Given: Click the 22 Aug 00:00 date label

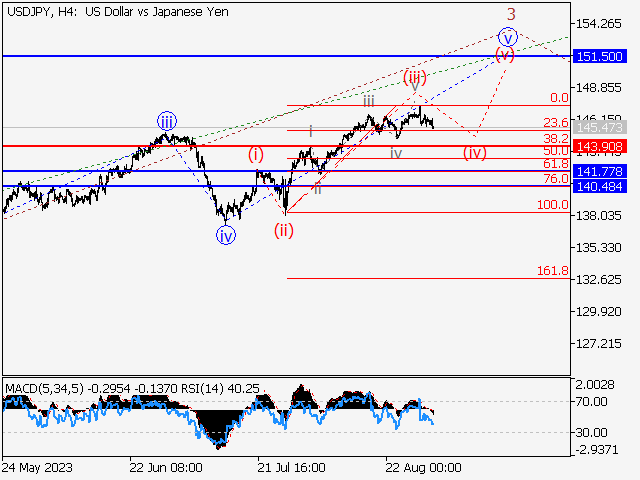Looking at the screenshot, I should pyautogui.click(x=423, y=467).
